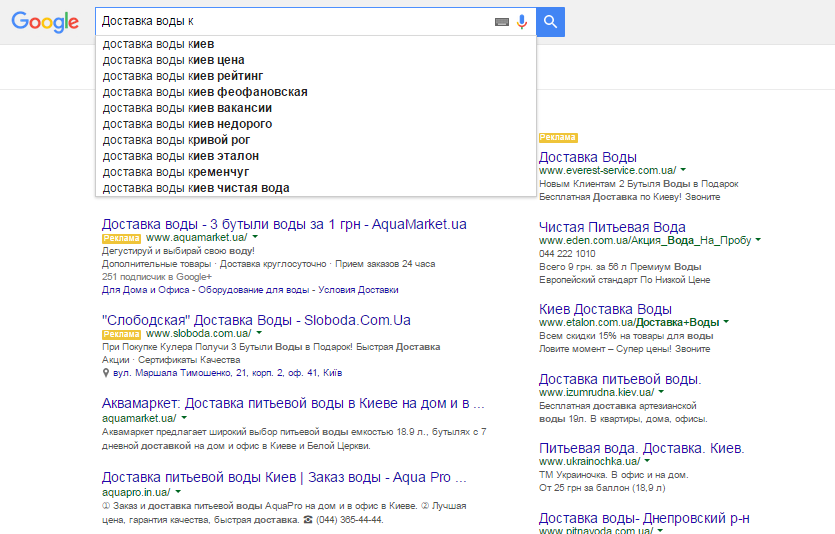Click the yellow Реклама badge above right ads
This screenshot has width=835, height=534.
pos(558,137)
